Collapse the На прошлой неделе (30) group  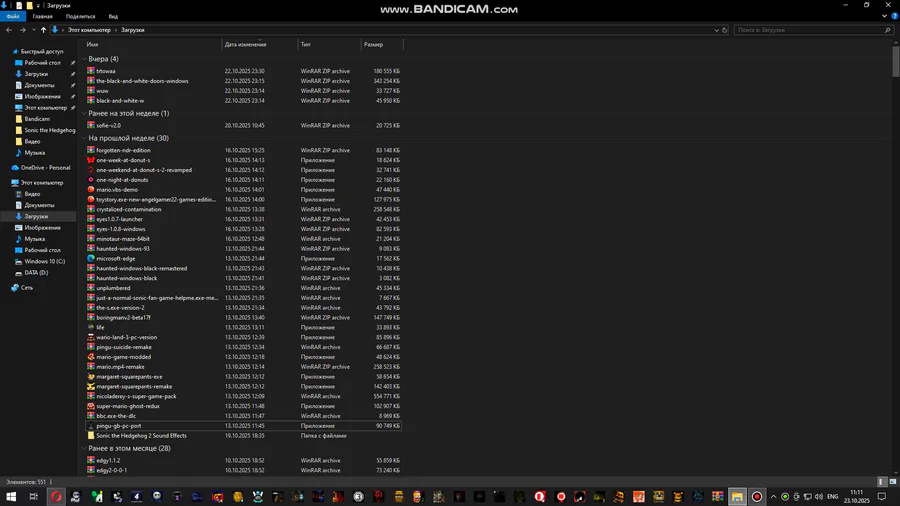pos(84,138)
